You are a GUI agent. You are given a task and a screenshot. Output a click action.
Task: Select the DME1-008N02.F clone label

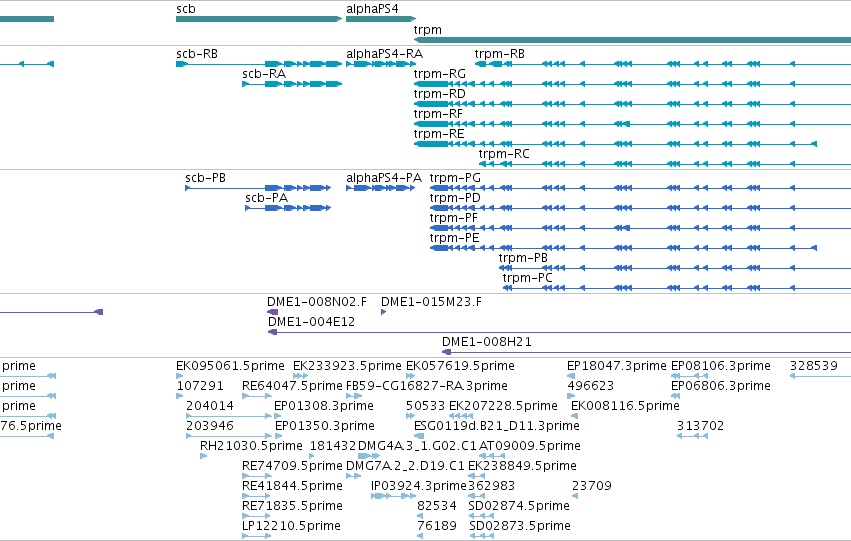317,302
